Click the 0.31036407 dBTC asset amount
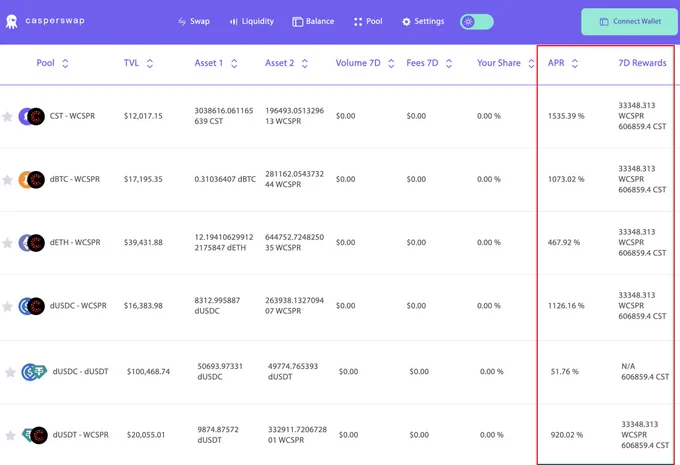680x465 pixels. click(x=225, y=179)
